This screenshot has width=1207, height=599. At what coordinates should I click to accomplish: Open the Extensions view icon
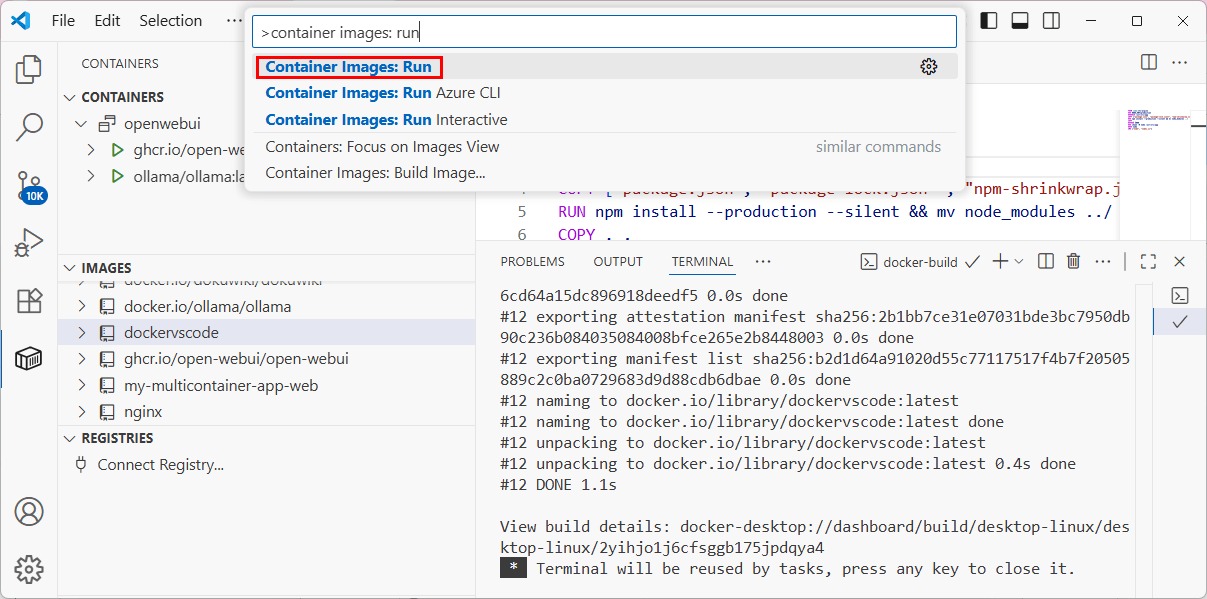click(29, 301)
